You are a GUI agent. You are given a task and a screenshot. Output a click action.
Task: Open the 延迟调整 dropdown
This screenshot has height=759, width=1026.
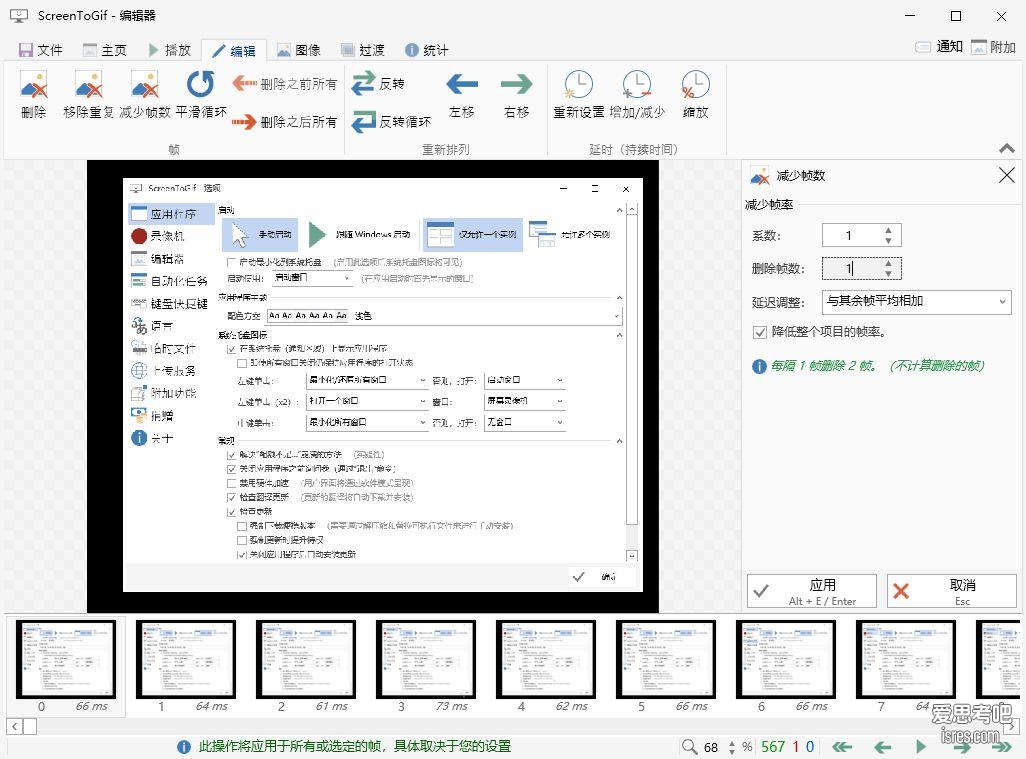(x=916, y=301)
